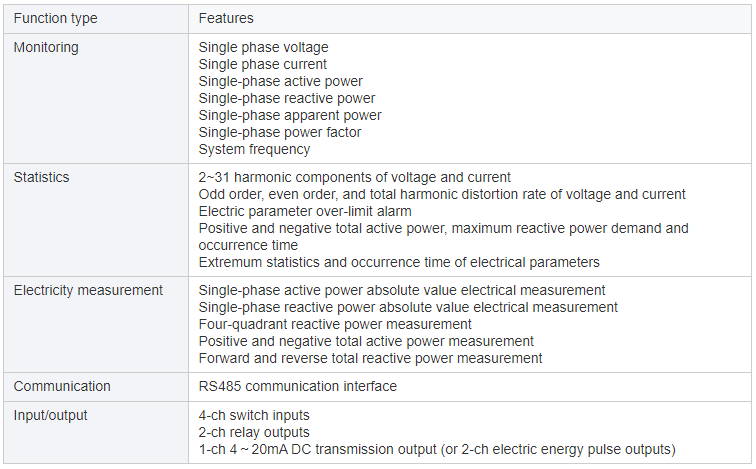
Task: Click the 'Input/output' row label
Action: pos(51,415)
